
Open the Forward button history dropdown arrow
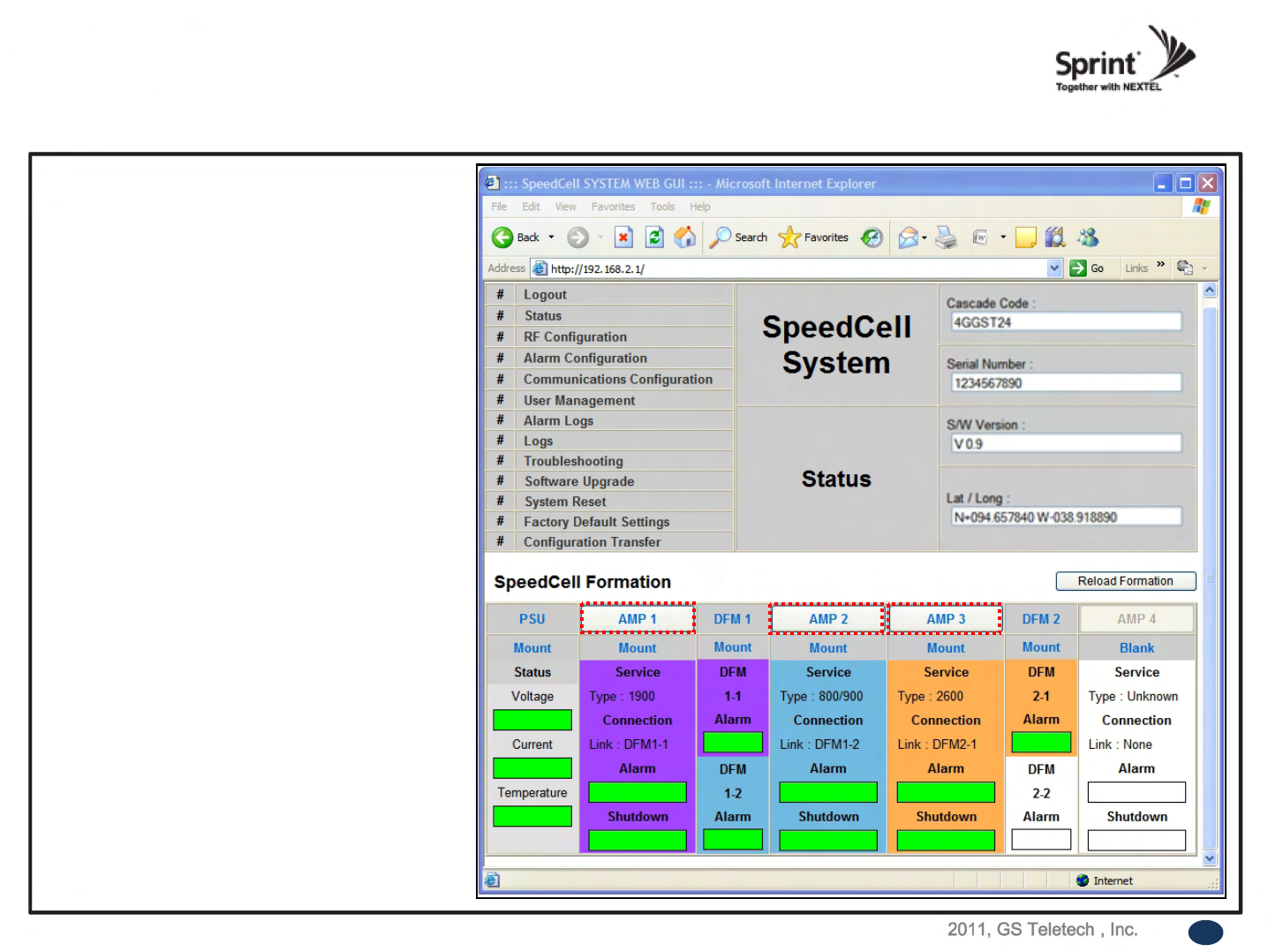[x=600, y=238]
